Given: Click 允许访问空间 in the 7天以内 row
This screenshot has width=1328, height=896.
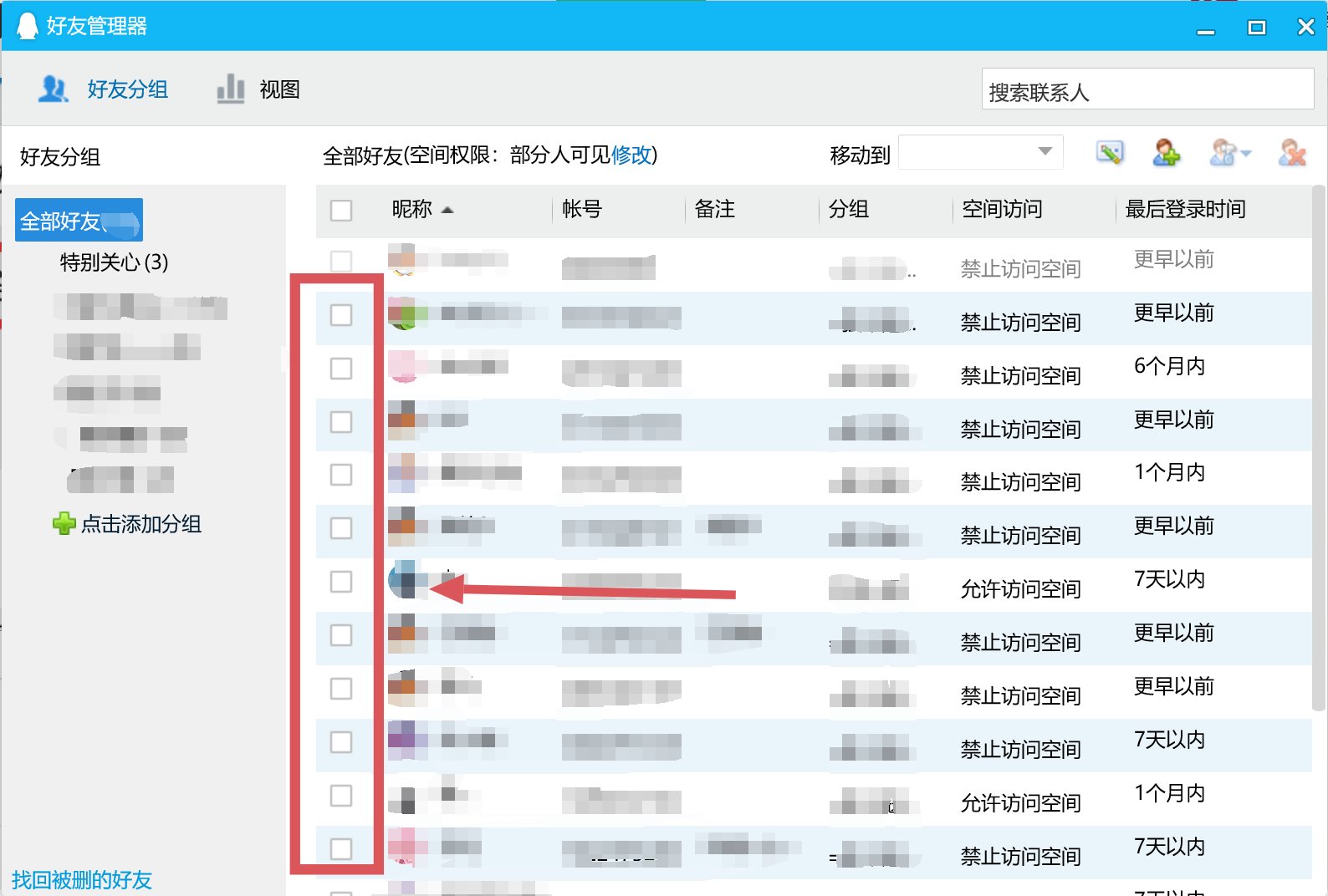Looking at the screenshot, I should pos(1020,589).
